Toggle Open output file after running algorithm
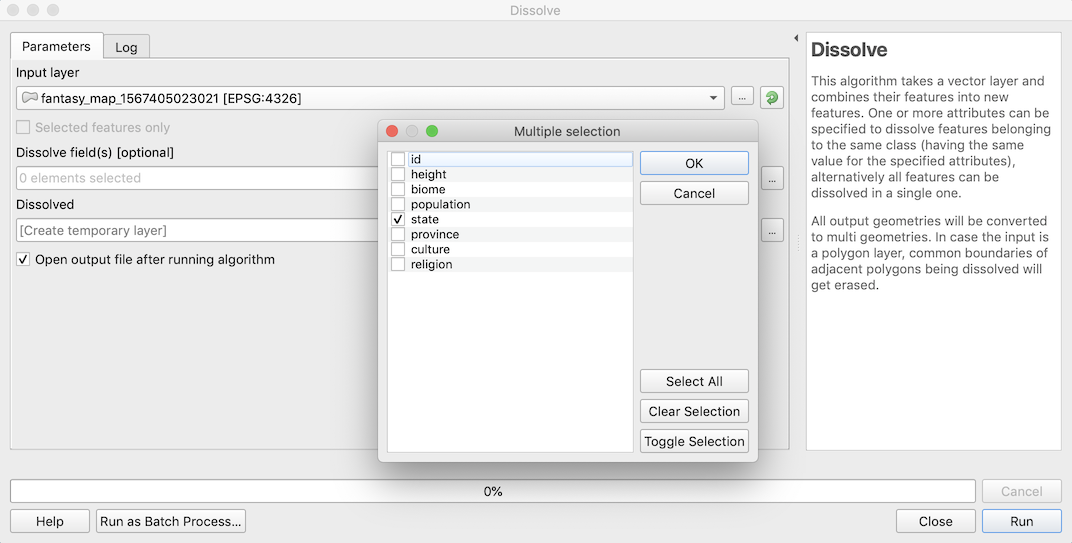This screenshot has width=1072, height=543. (x=23, y=259)
